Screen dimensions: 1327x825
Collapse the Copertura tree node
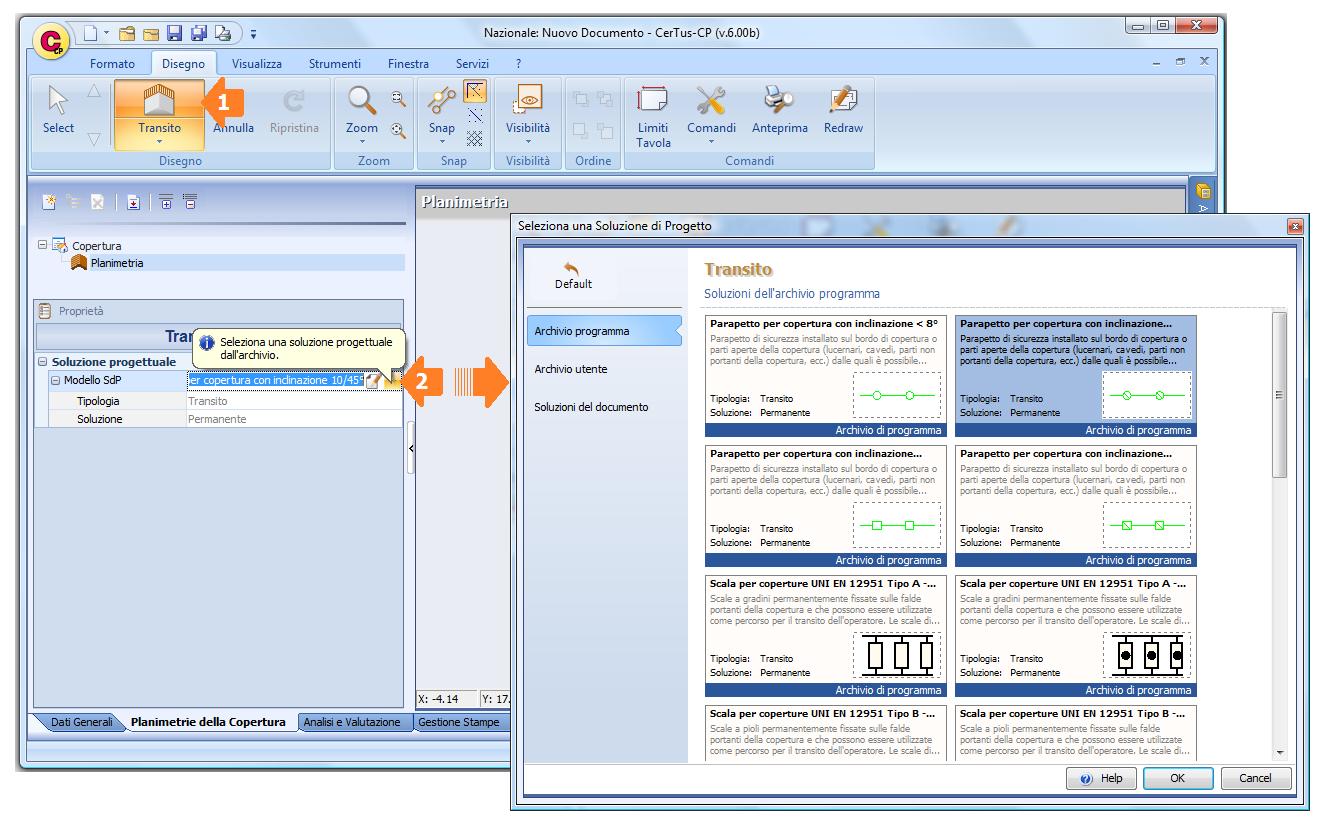coord(43,245)
